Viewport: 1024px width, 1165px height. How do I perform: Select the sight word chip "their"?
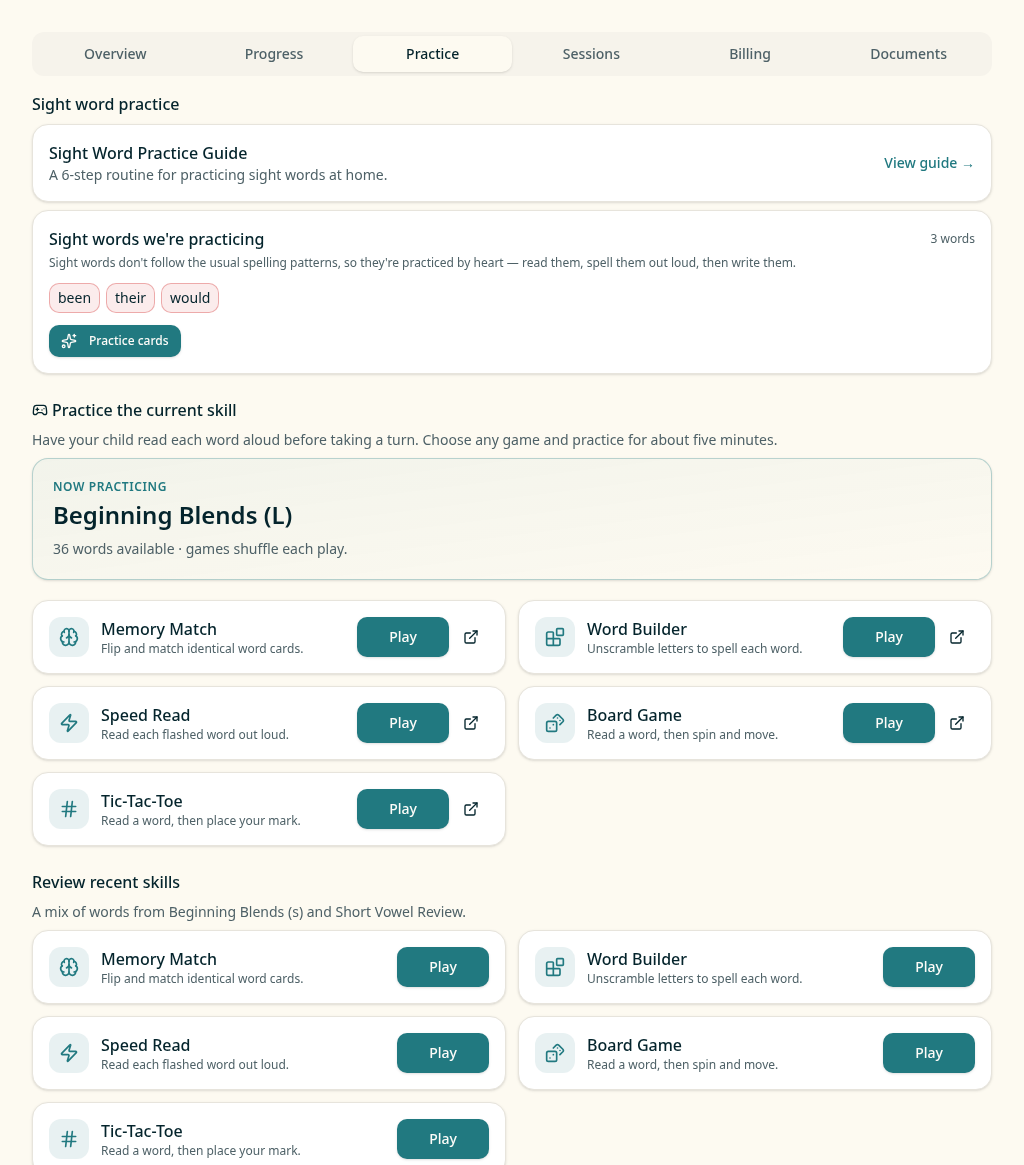130,298
